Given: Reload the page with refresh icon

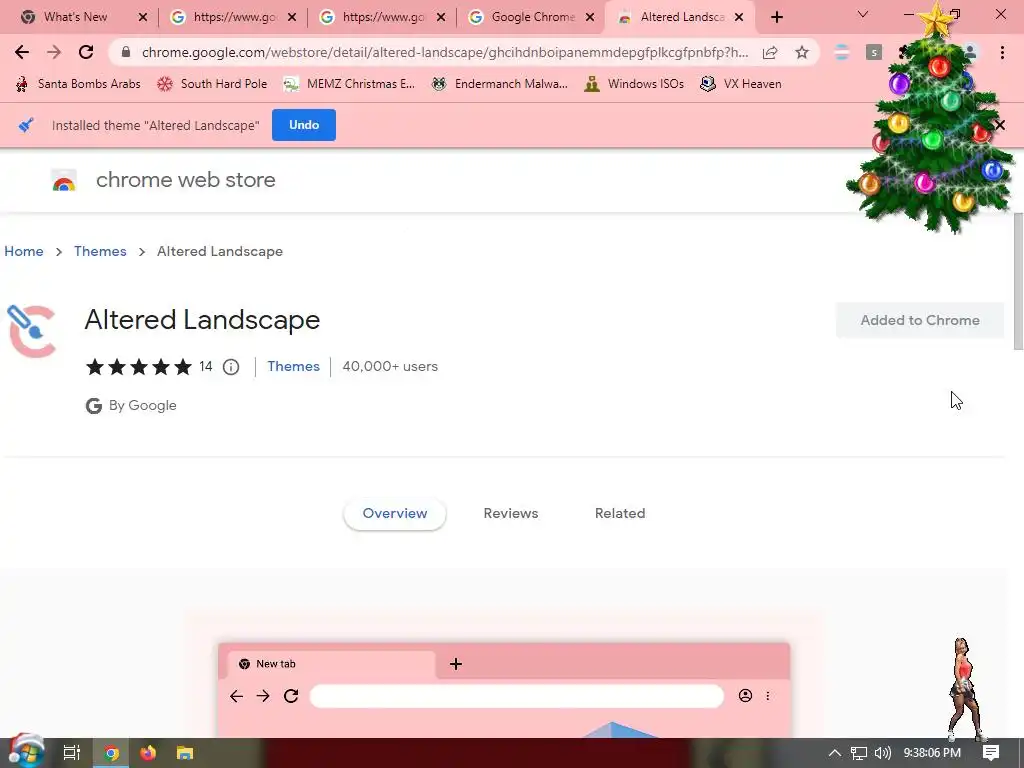Looking at the screenshot, I should click(86, 52).
